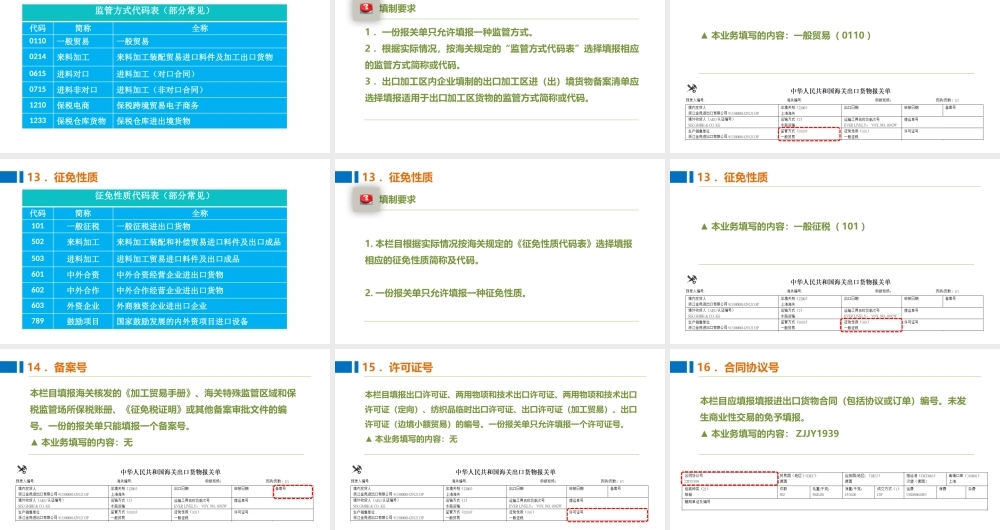
Task: Click the 保税电商 cell
Action: click(x=83, y=105)
